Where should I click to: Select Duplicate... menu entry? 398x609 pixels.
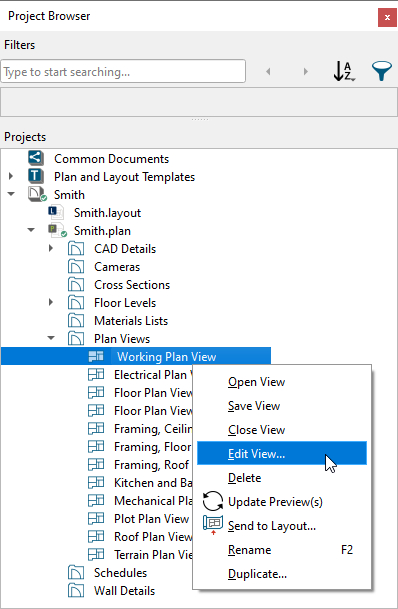tap(282, 574)
